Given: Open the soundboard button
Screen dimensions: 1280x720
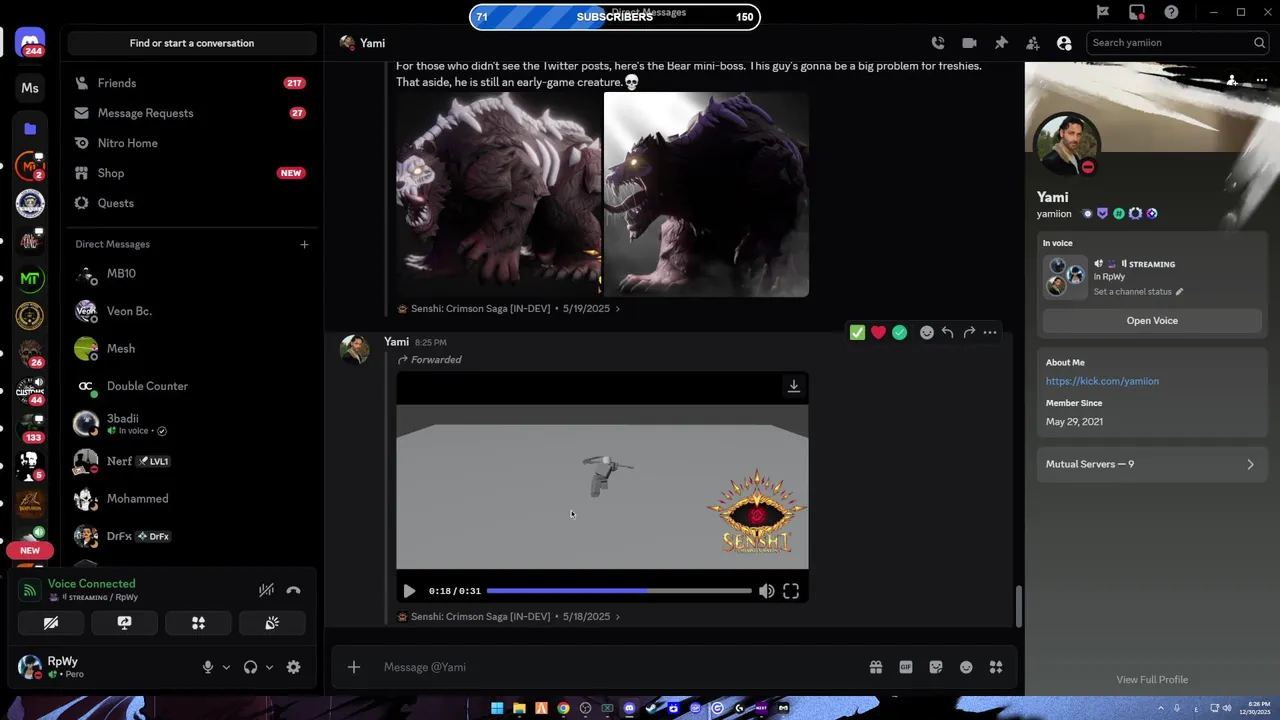Looking at the screenshot, I should [272, 623].
